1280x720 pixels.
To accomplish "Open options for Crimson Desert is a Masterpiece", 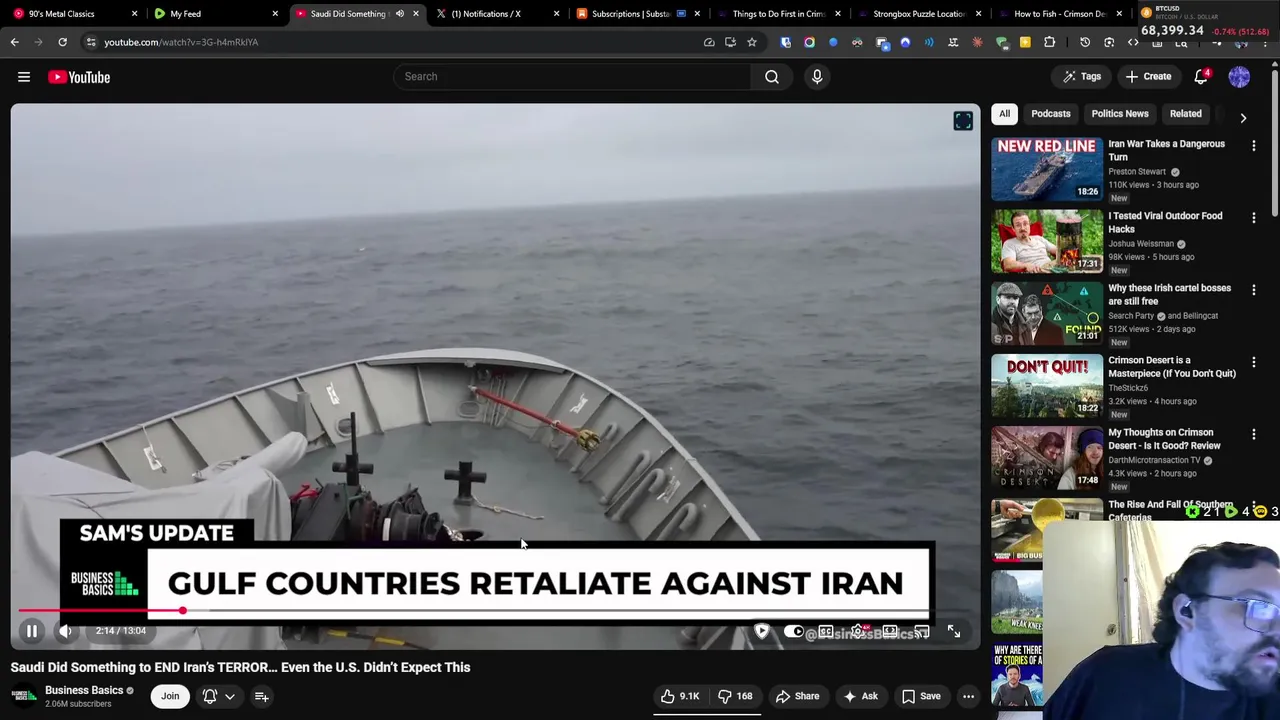I will point(1254,362).
